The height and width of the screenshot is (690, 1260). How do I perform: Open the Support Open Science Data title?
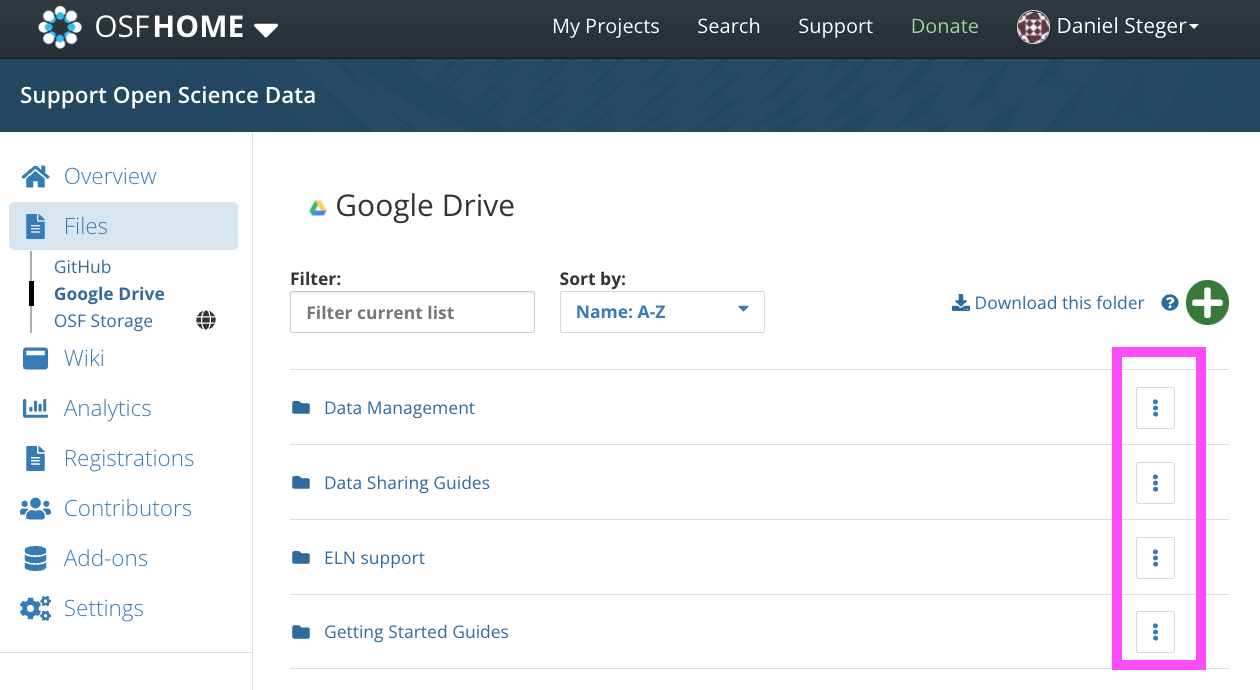tap(168, 95)
